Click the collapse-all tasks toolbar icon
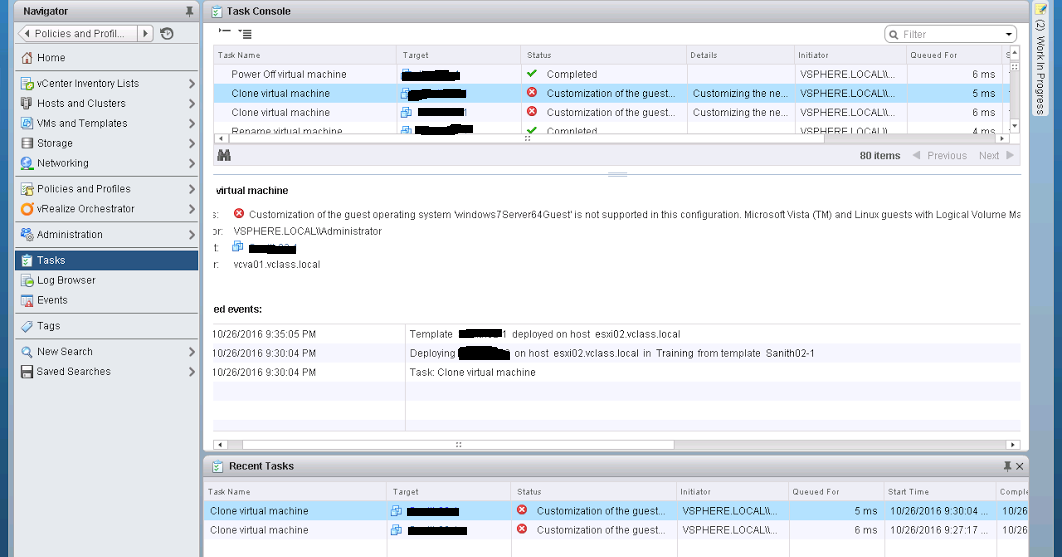1062x557 pixels. pos(225,33)
